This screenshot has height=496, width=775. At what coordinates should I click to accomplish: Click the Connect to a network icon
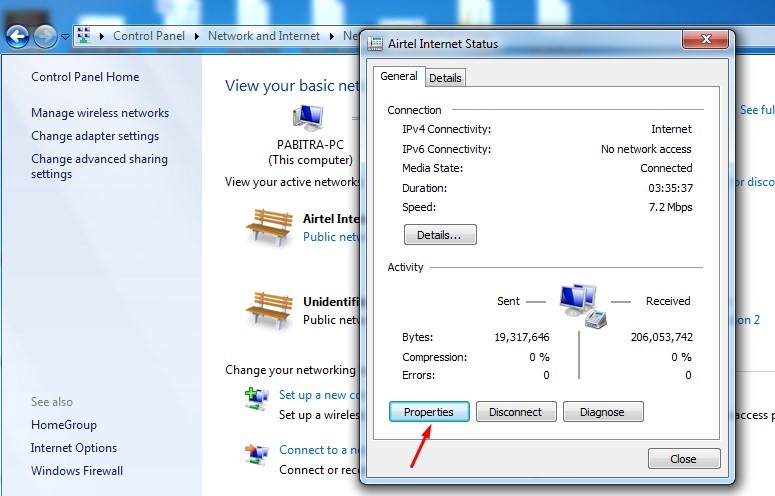257,455
